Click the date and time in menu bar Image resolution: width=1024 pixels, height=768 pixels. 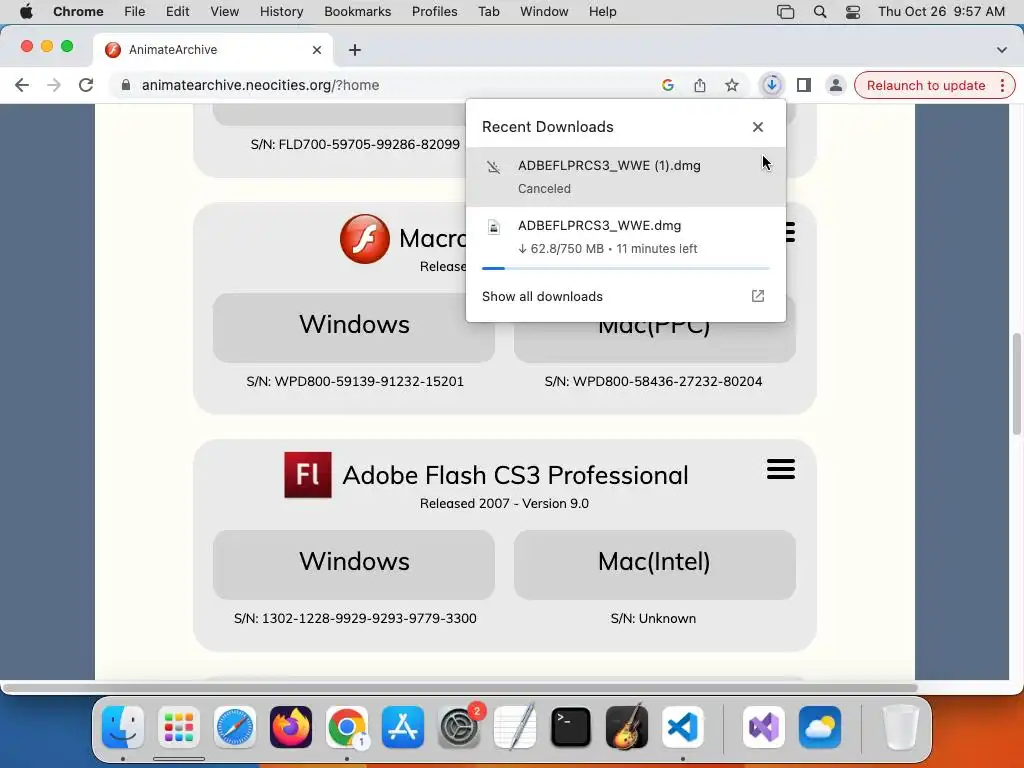click(x=941, y=12)
